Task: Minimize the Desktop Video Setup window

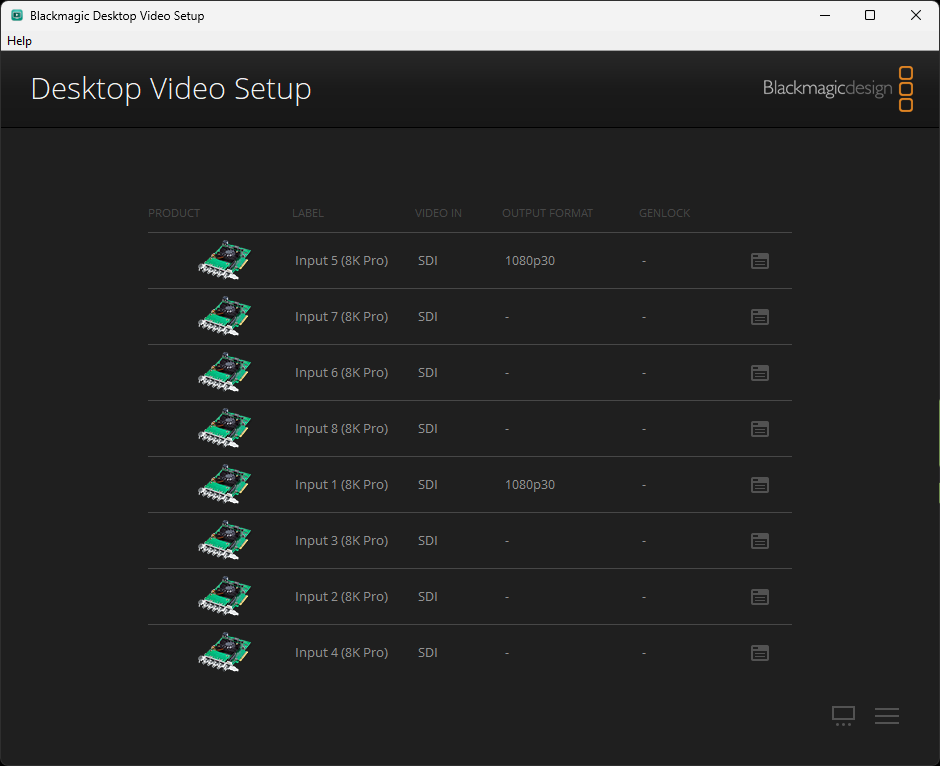Action: tap(825, 16)
